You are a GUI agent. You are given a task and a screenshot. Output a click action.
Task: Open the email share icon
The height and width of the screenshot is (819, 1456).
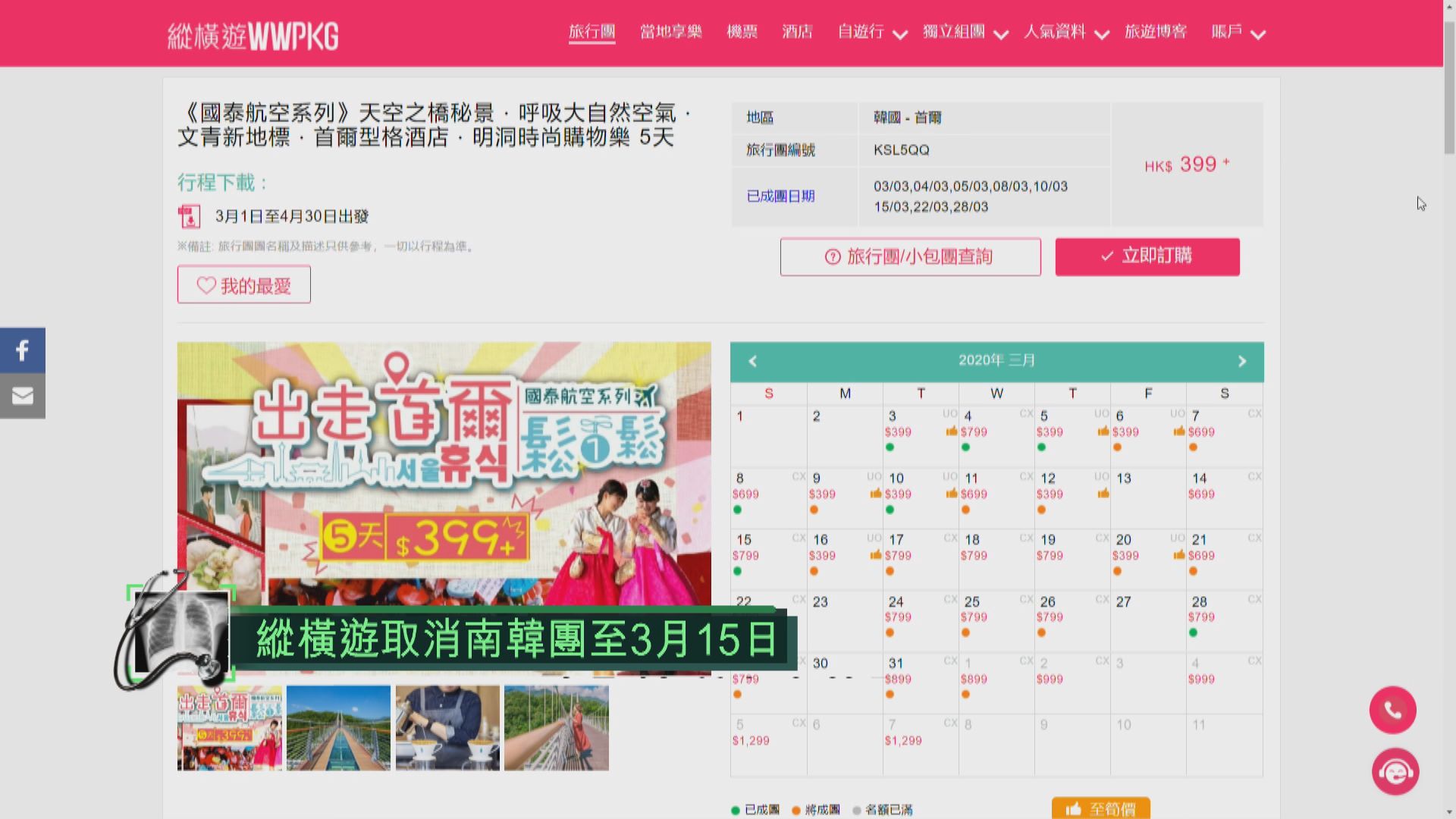click(x=22, y=395)
